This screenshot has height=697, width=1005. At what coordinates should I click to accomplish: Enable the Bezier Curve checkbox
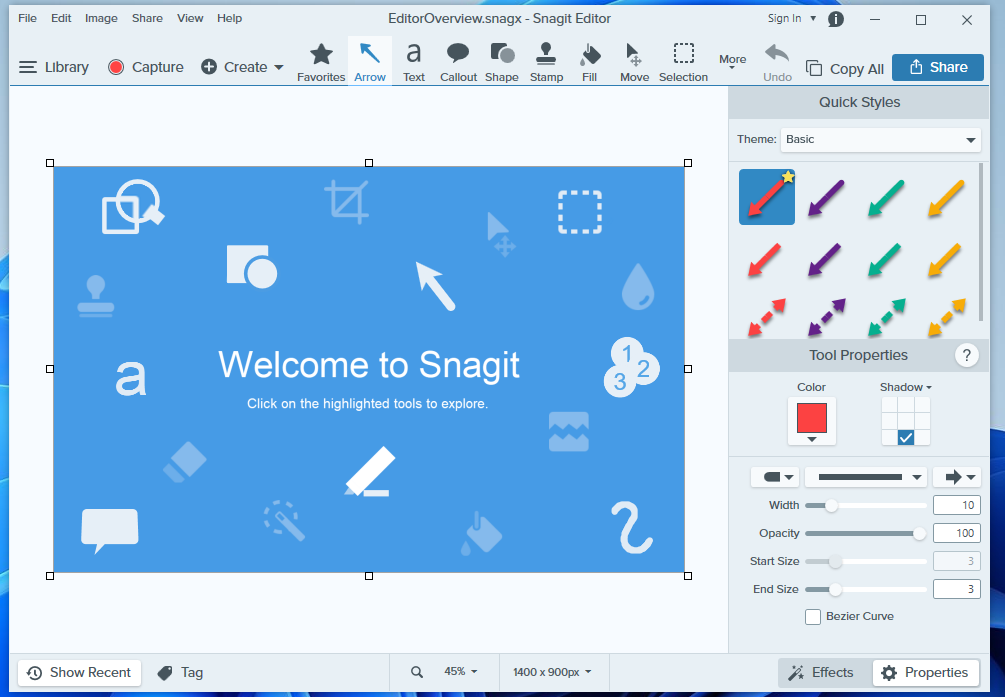[813, 617]
